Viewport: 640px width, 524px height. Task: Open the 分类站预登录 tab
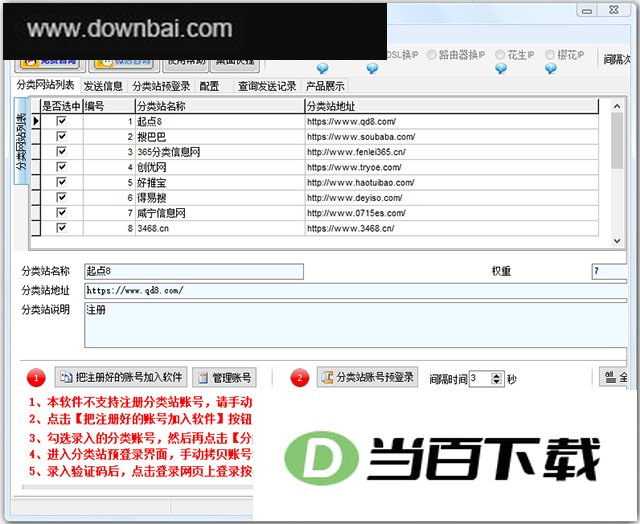click(161, 86)
